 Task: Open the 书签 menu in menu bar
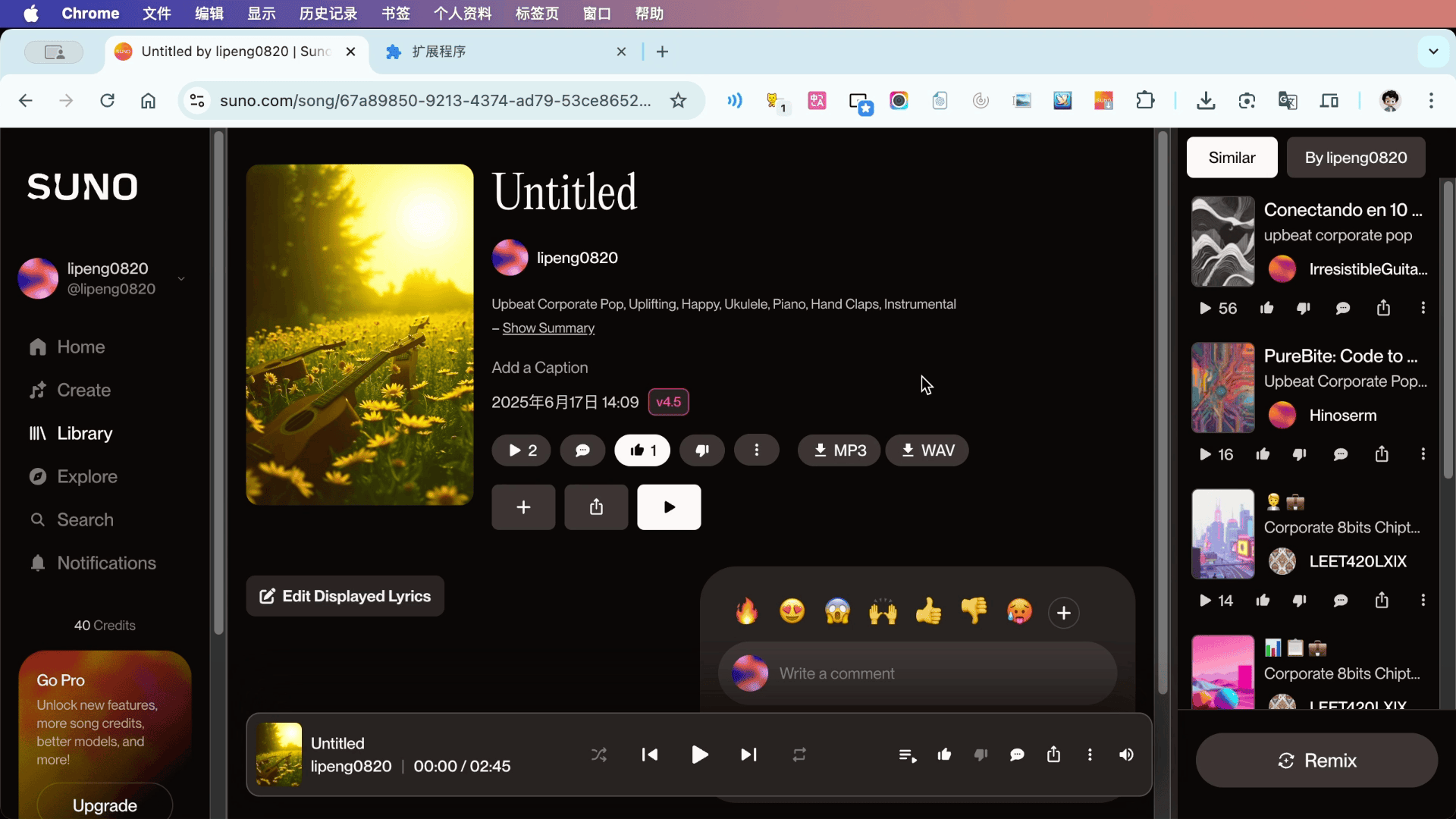click(x=395, y=14)
